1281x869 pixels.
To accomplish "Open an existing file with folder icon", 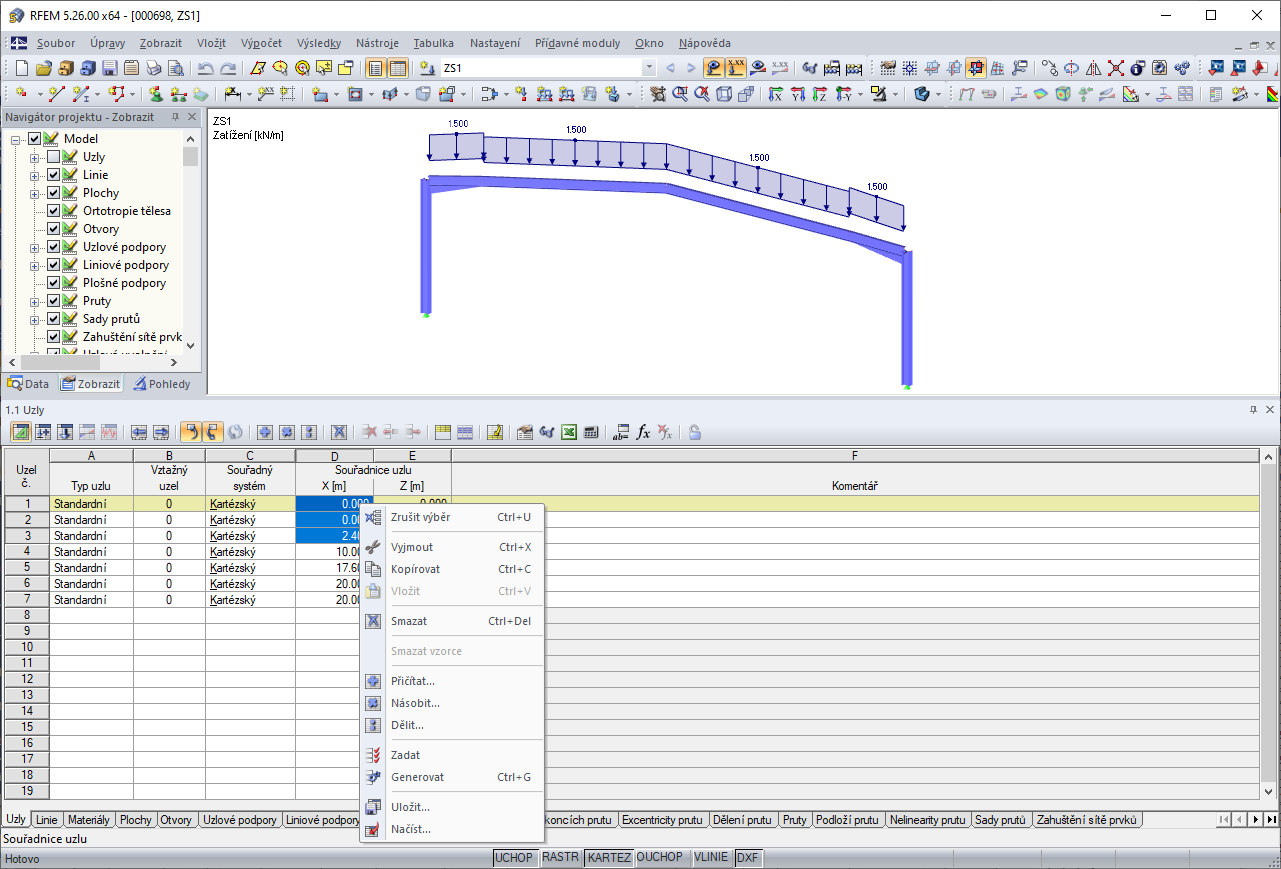I will tap(44, 68).
